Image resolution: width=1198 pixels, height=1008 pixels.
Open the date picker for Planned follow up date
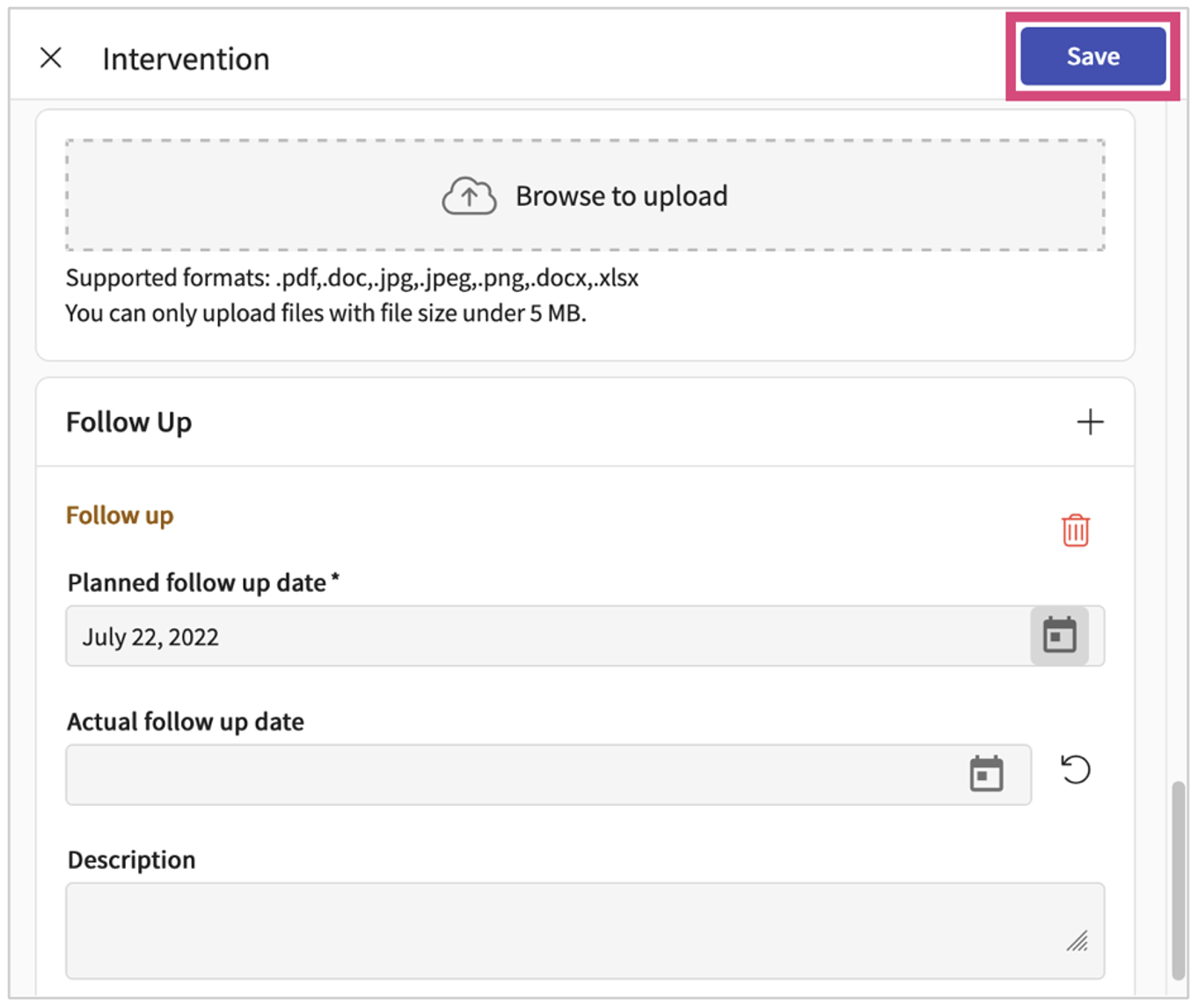[1059, 635]
